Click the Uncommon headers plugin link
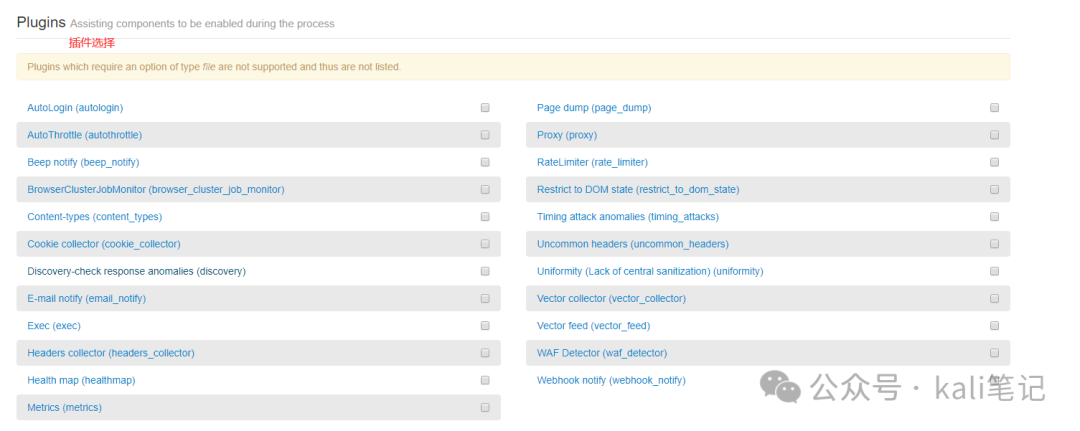The image size is (1080, 431). coord(632,244)
